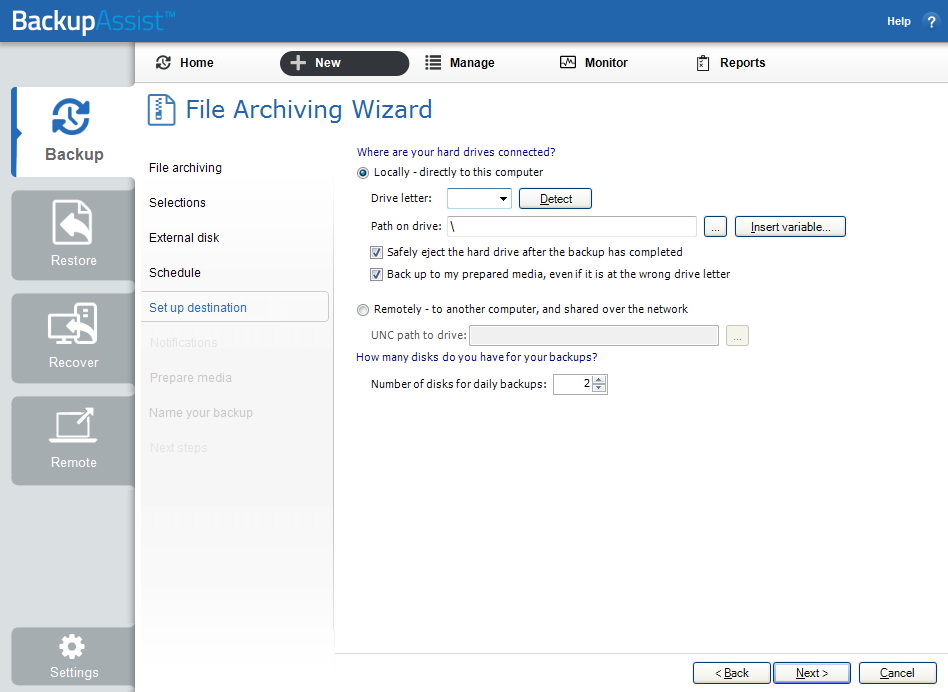Cancel the File Archiving Wizard
This screenshot has width=948, height=692.
click(x=897, y=673)
